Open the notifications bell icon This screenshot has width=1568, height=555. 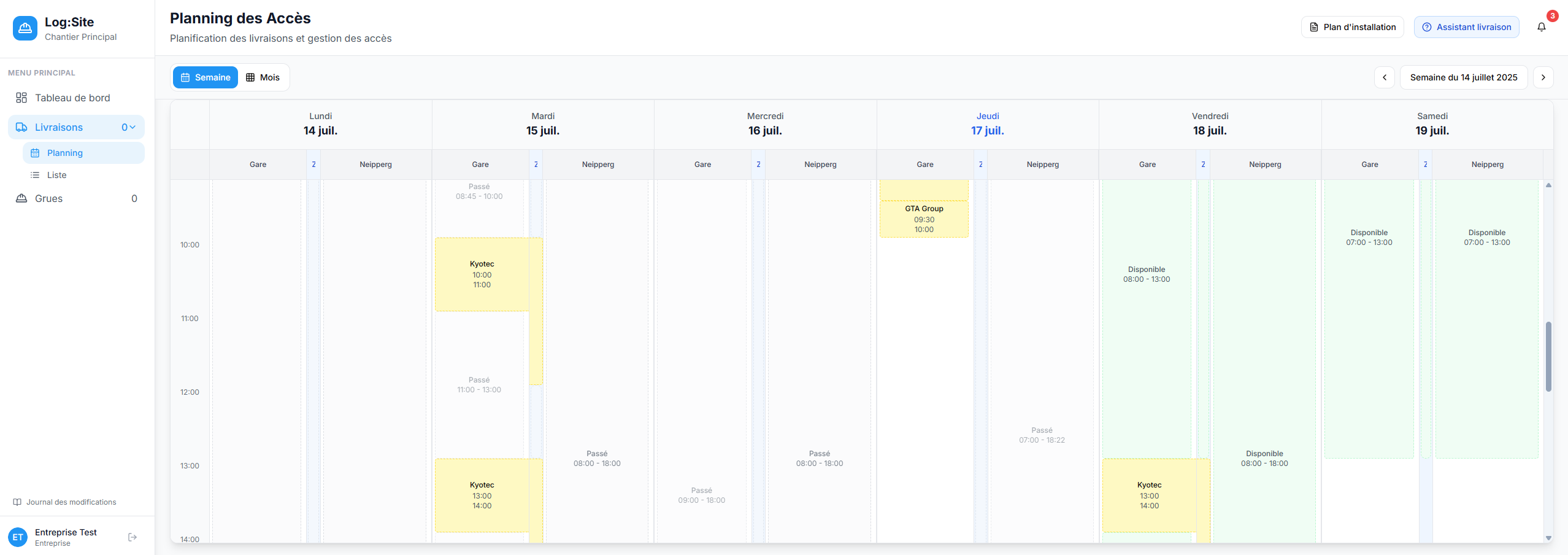click(1541, 27)
